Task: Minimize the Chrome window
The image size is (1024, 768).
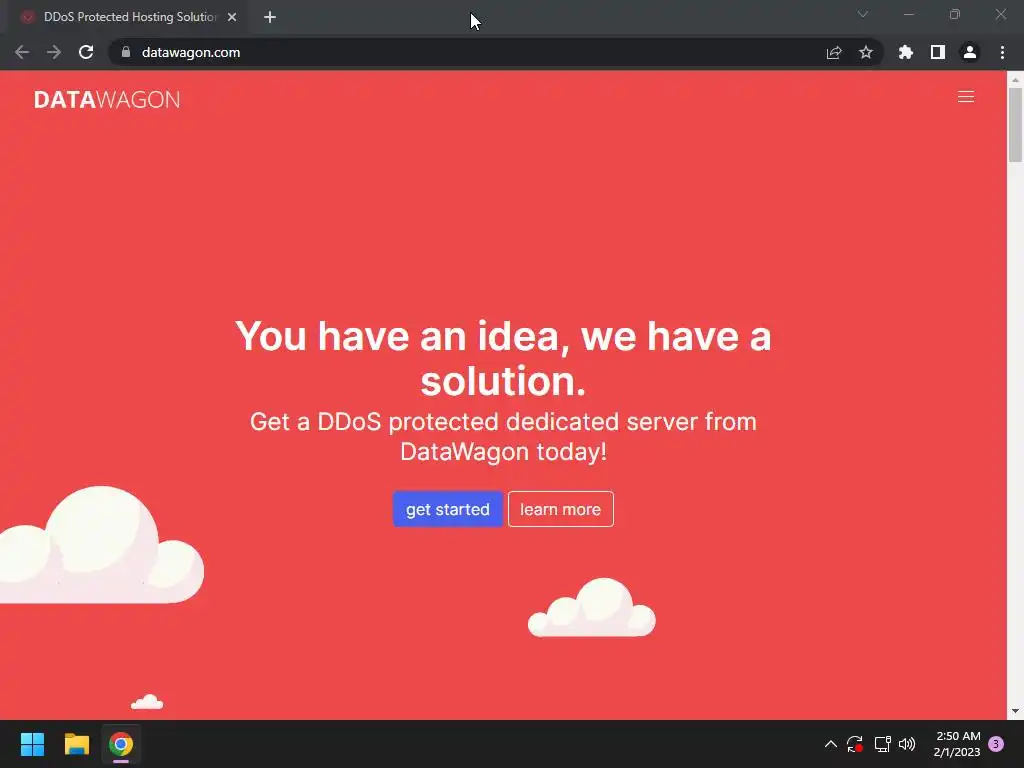Action: pyautogui.click(x=909, y=14)
